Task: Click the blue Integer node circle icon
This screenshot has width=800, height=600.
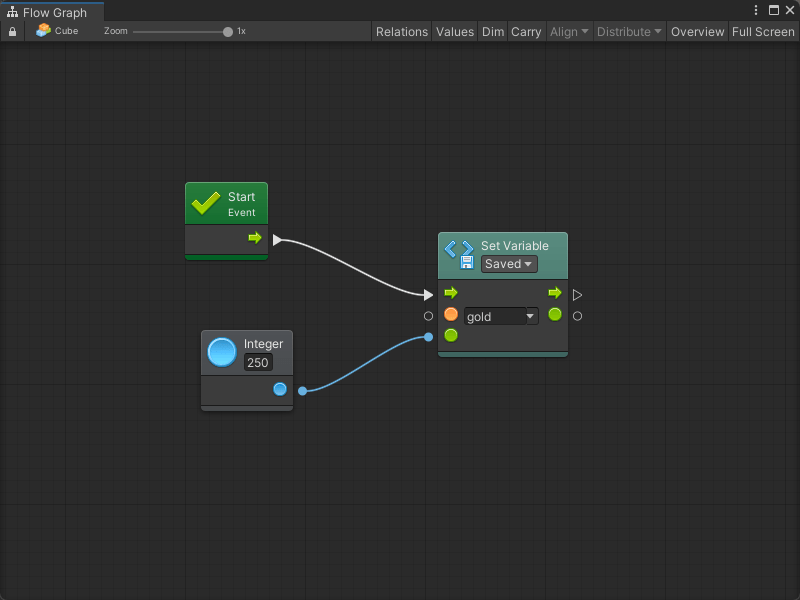Action: 222,353
